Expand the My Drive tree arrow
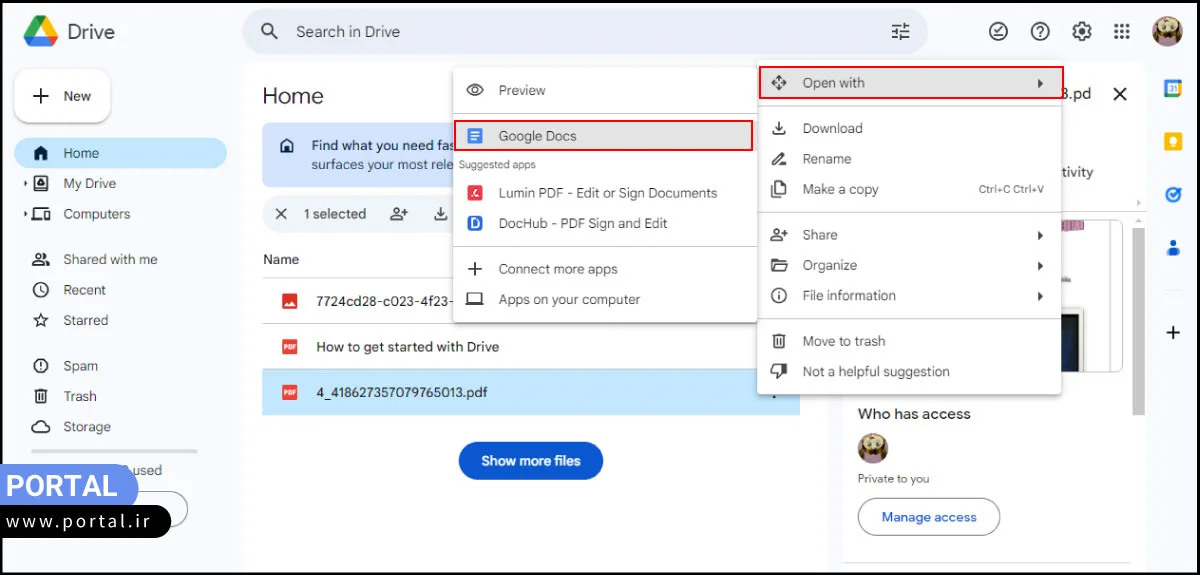The image size is (1200, 575). pyautogui.click(x=25, y=184)
